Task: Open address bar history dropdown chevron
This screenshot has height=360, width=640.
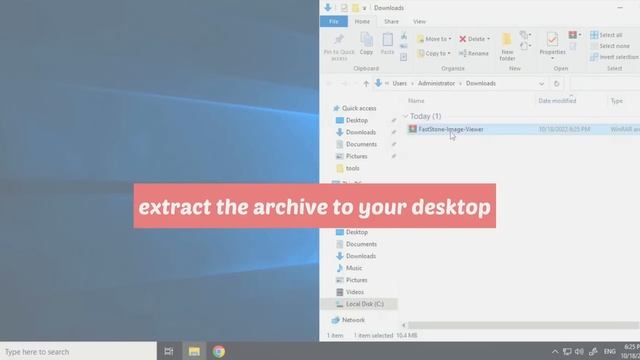Action: (542, 84)
